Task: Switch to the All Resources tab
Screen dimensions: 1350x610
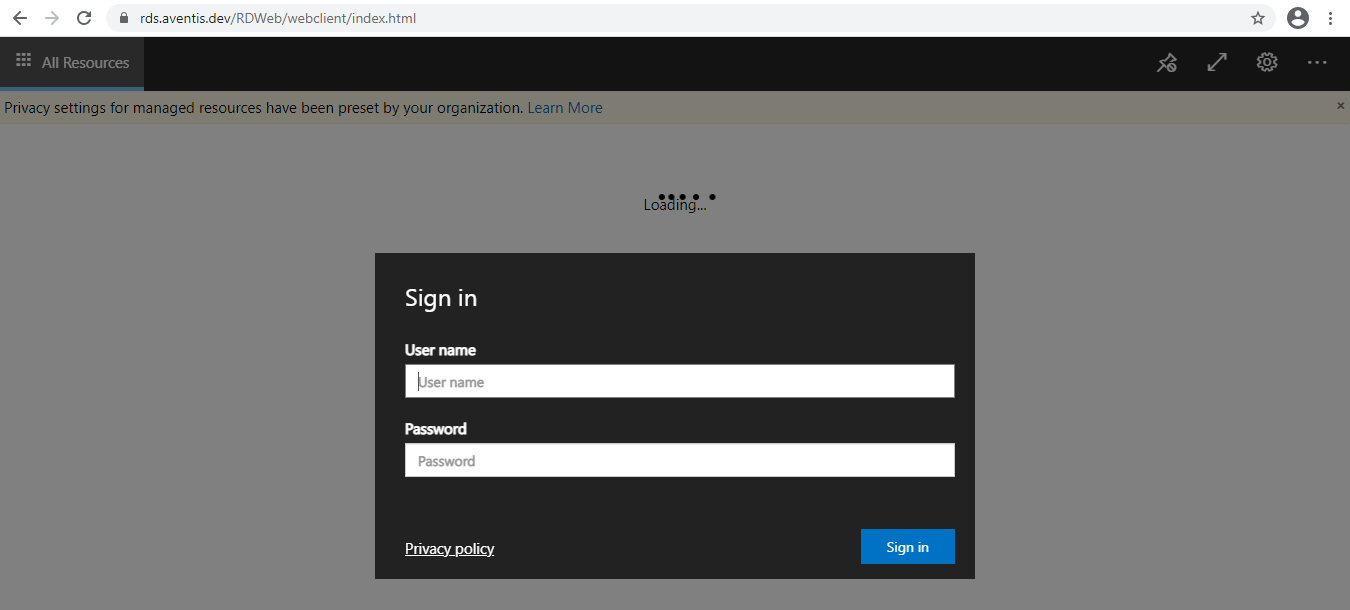Action: (x=72, y=63)
